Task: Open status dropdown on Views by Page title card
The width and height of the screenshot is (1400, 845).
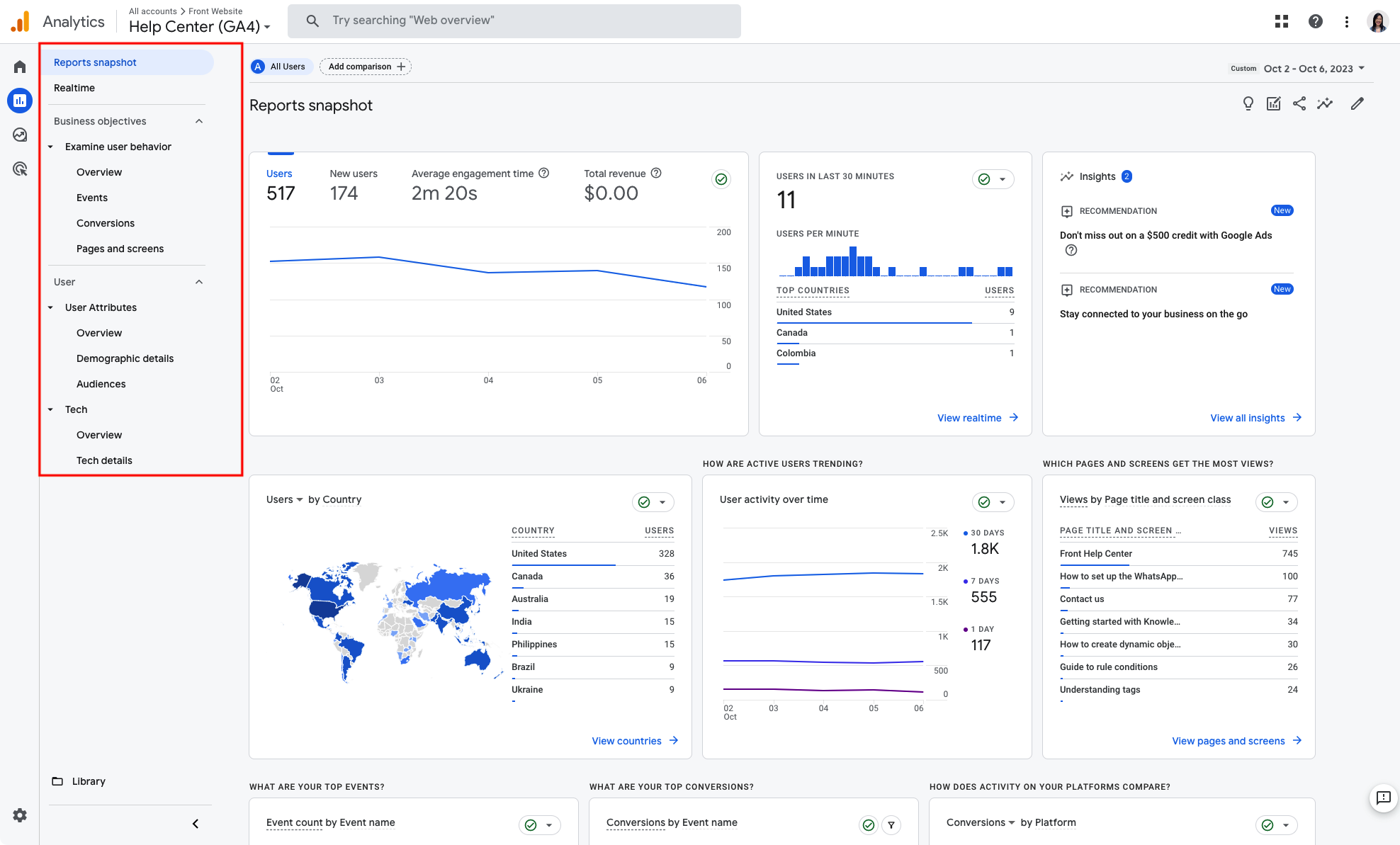Action: [1277, 502]
